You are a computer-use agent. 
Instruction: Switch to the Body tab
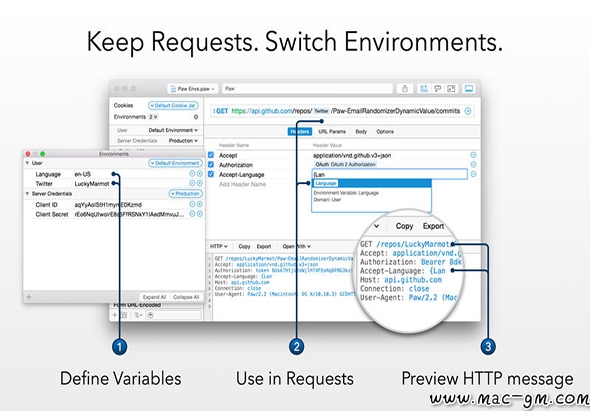click(x=361, y=132)
